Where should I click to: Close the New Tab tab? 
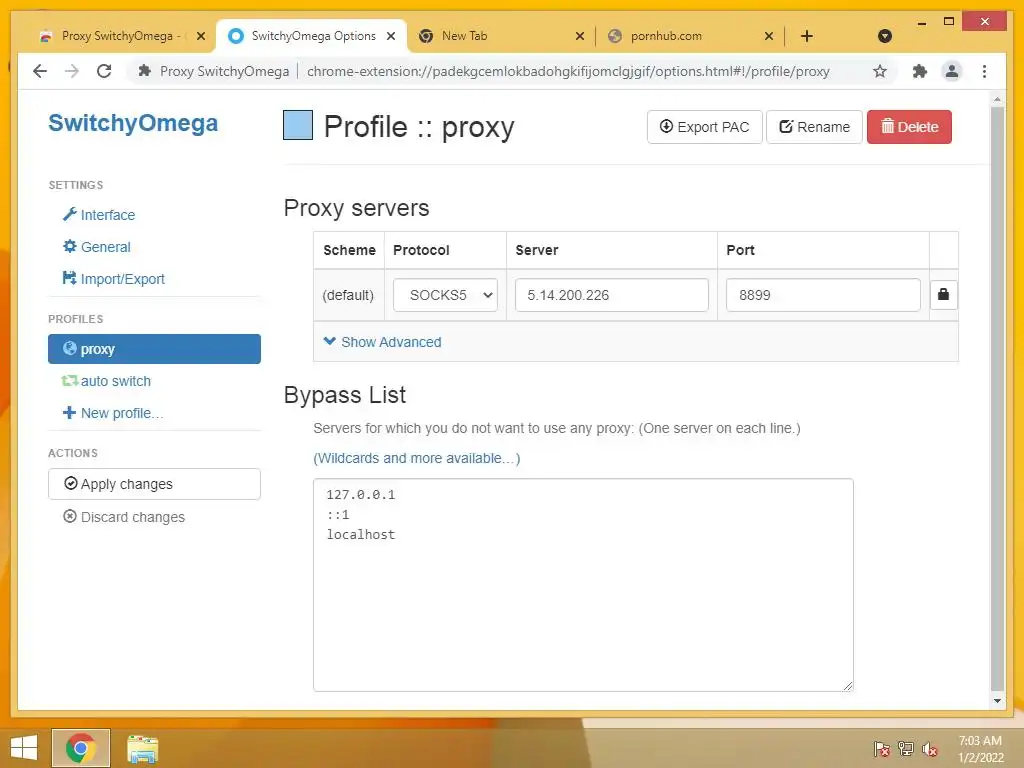(580, 36)
